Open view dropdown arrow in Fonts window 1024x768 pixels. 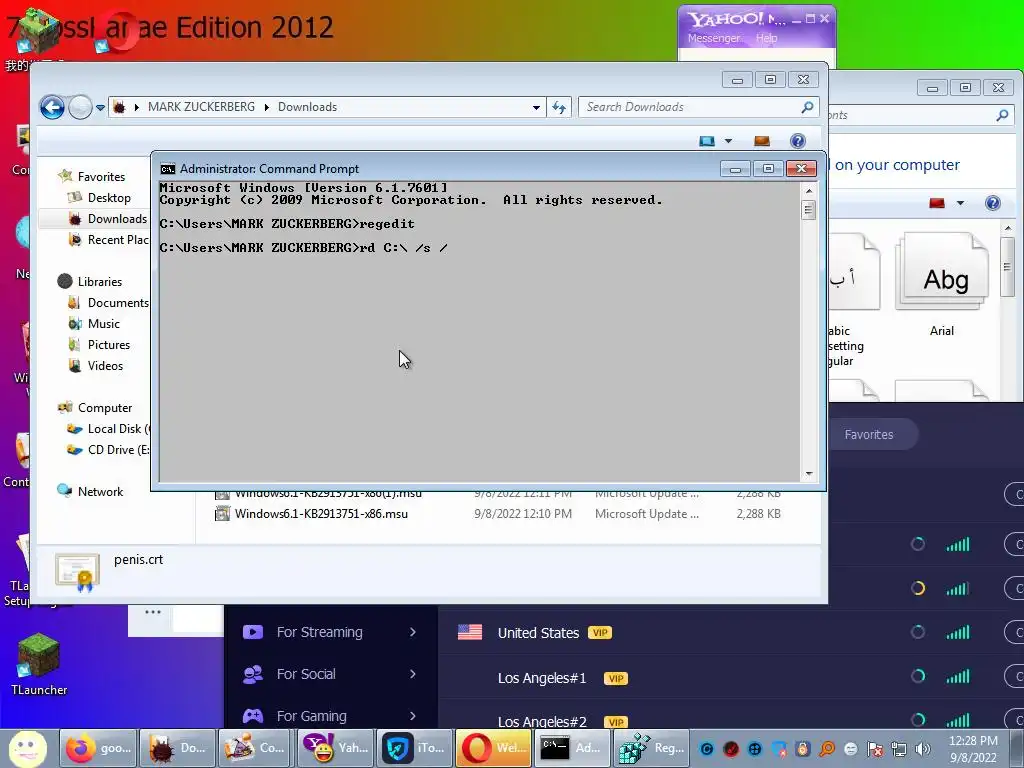960,203
